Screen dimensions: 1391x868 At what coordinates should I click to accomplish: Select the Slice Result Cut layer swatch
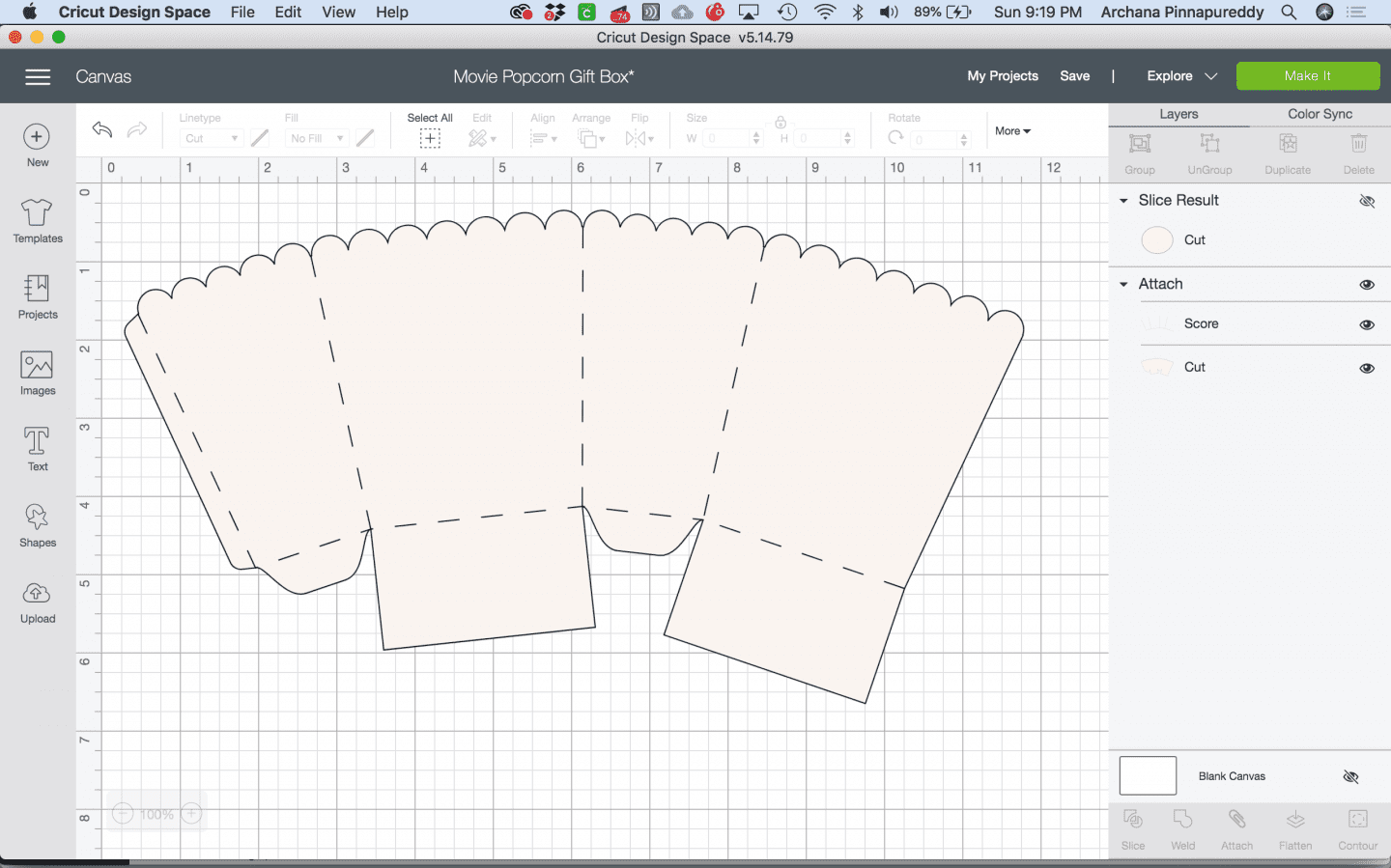point(1157,240)
